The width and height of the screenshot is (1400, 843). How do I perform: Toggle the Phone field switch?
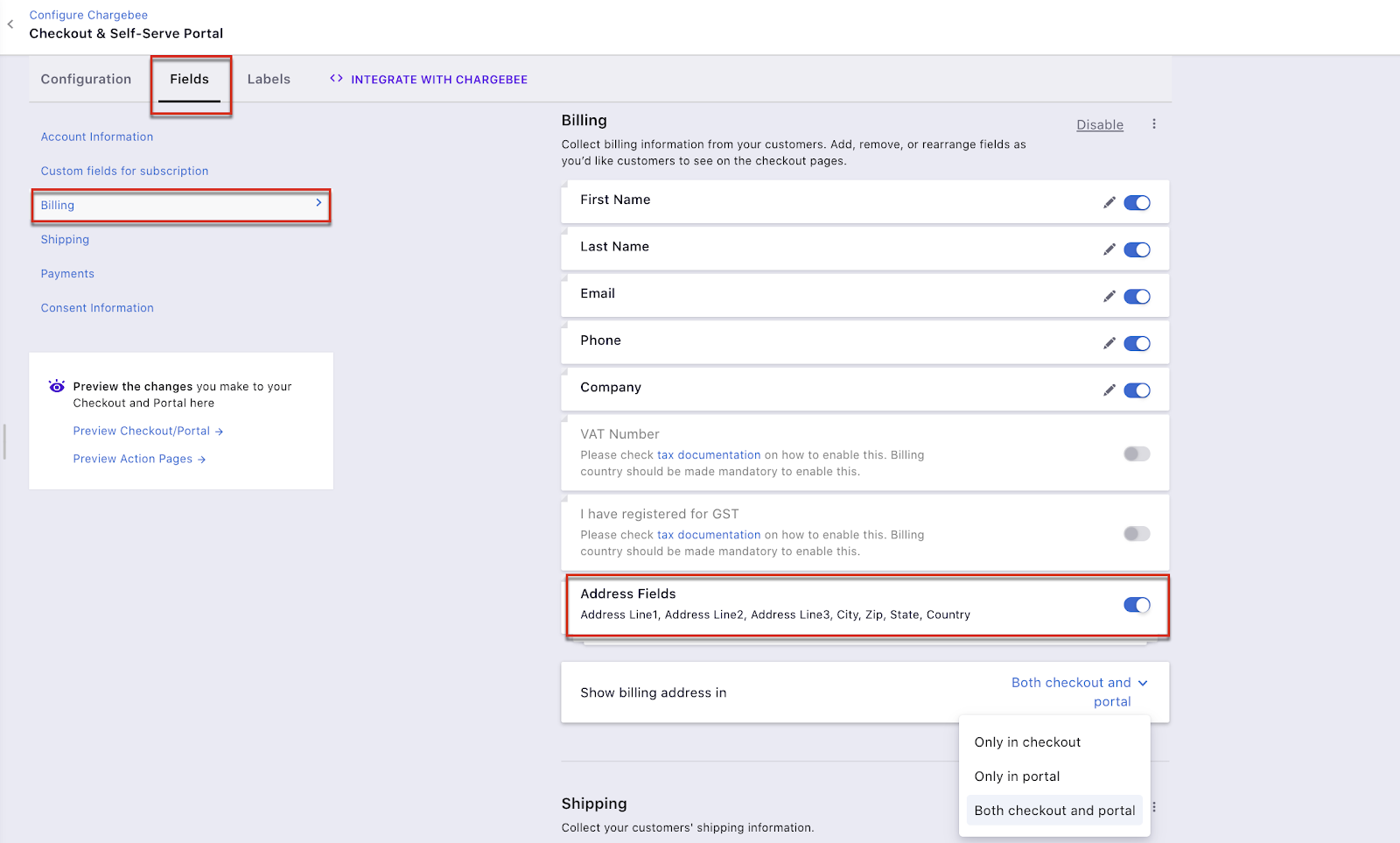coord(1137,343)
